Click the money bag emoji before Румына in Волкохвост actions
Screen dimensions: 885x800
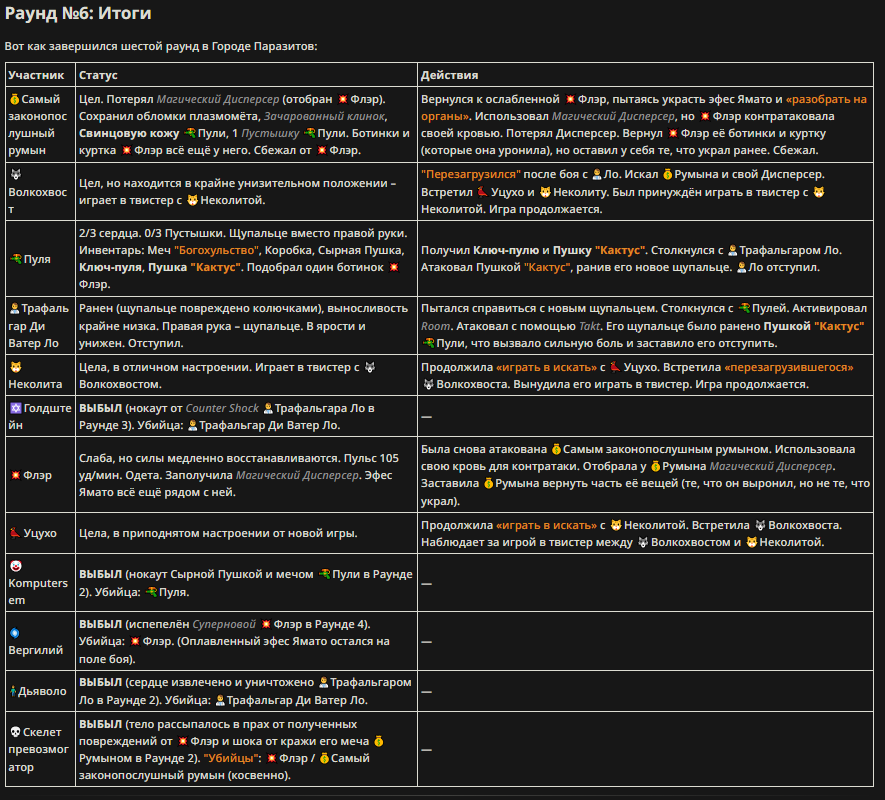(667, 174)
